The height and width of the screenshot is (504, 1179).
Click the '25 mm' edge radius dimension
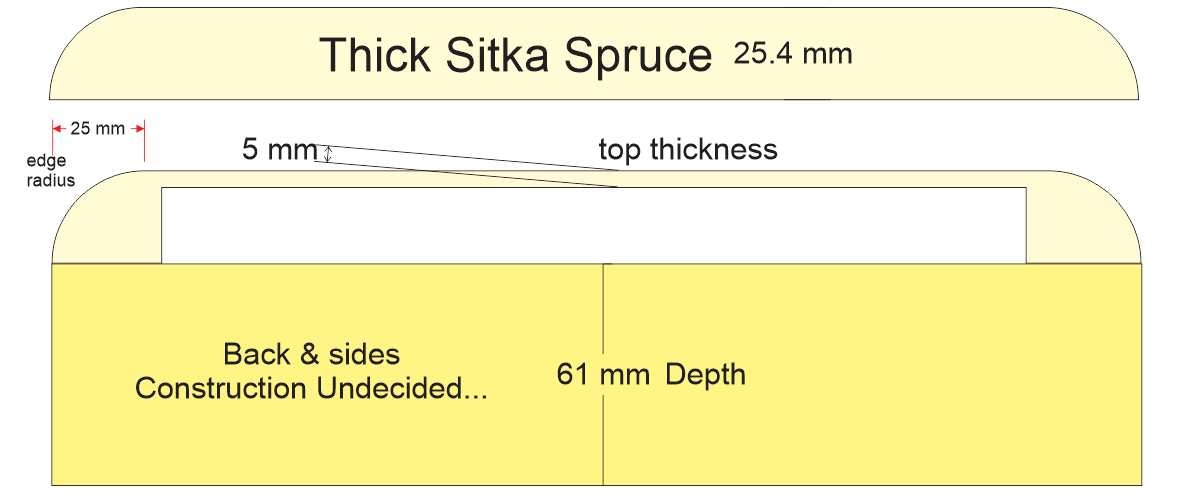click(98, 129)
